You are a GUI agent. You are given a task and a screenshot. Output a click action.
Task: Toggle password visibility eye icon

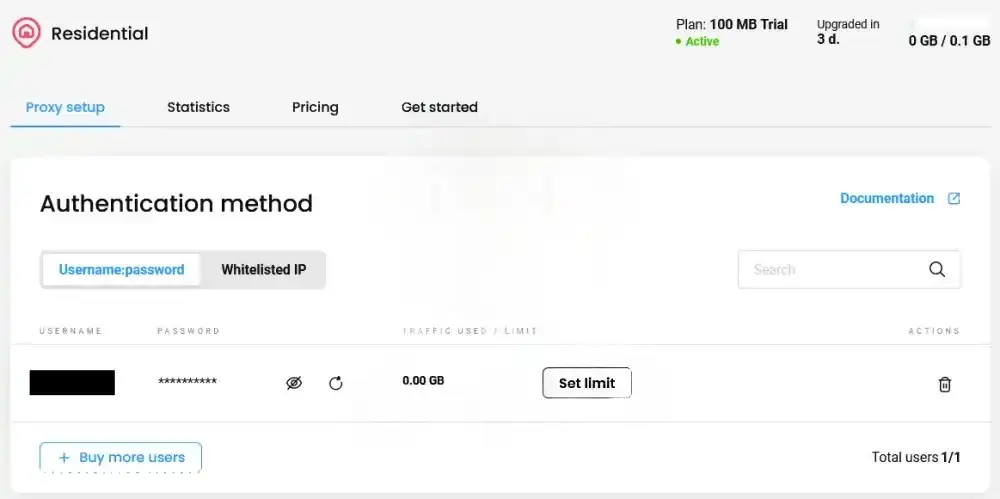coord(294,383)
